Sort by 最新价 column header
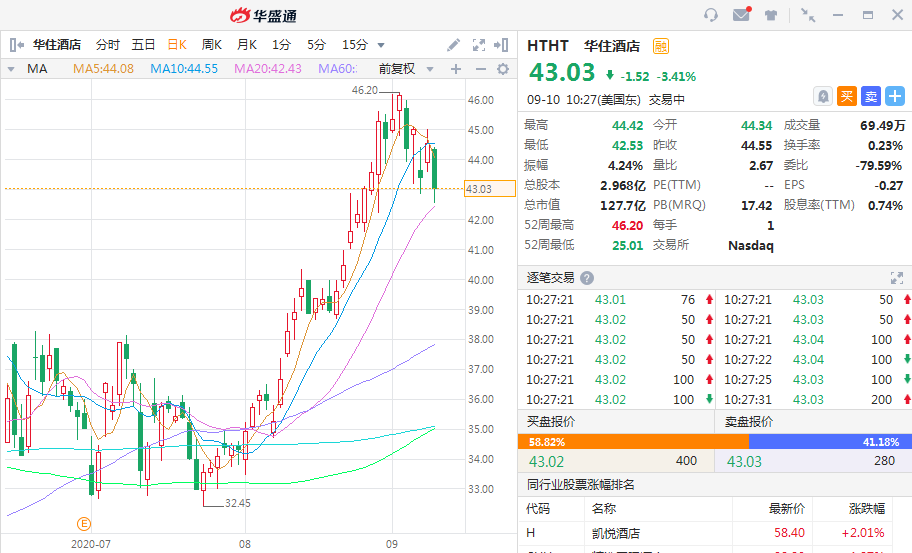 [786, 509]
